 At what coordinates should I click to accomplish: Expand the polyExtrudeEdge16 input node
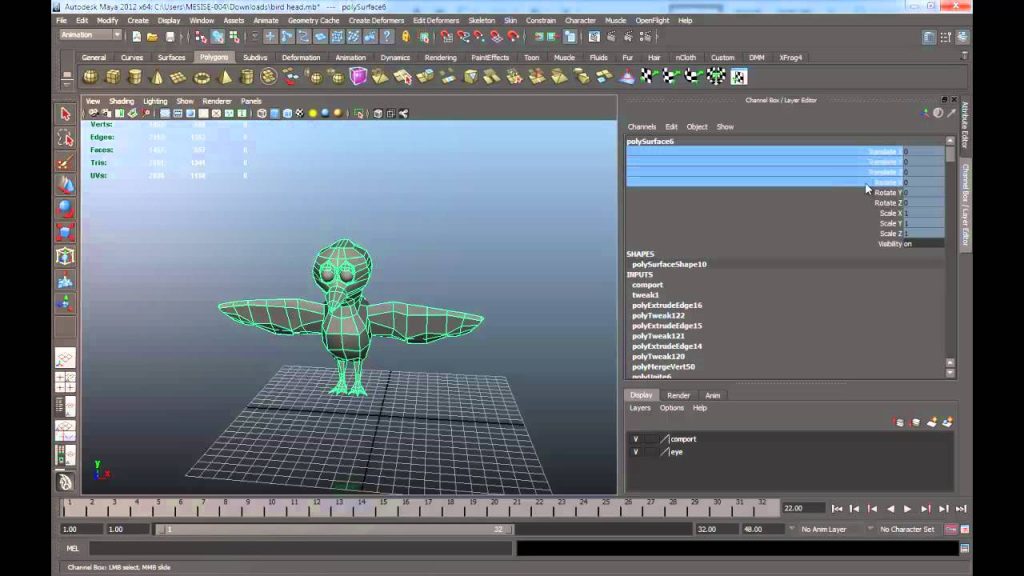coord(667,306)
